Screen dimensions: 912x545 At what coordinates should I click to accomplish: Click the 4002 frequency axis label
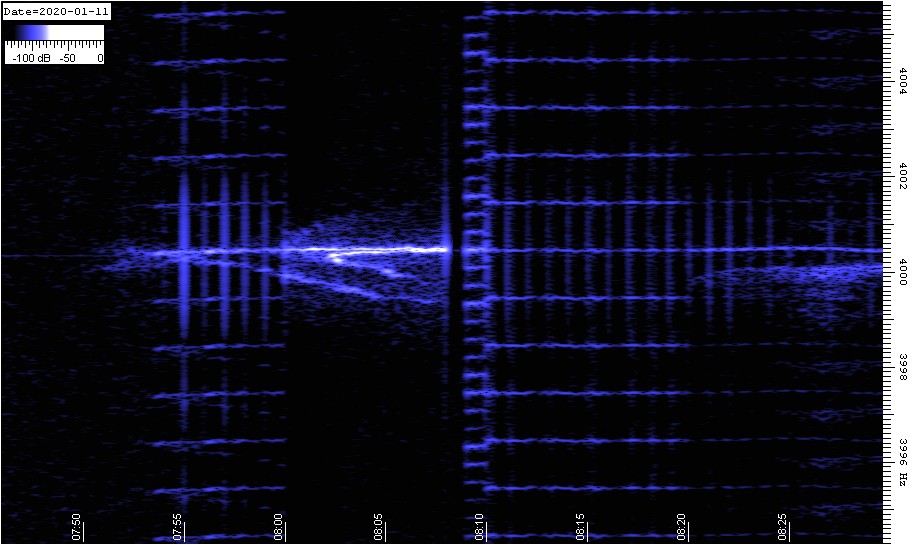(x=903, y=176)
